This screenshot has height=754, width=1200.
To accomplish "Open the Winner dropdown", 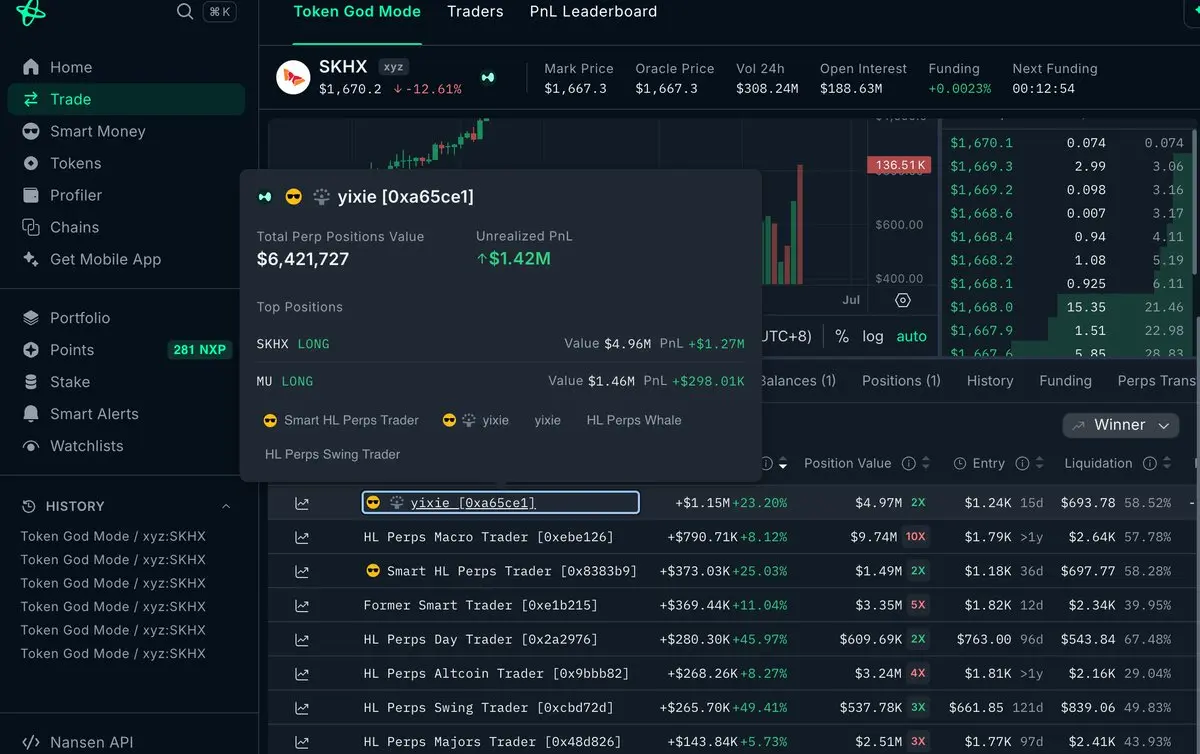I will click(x=1121, y=425).
